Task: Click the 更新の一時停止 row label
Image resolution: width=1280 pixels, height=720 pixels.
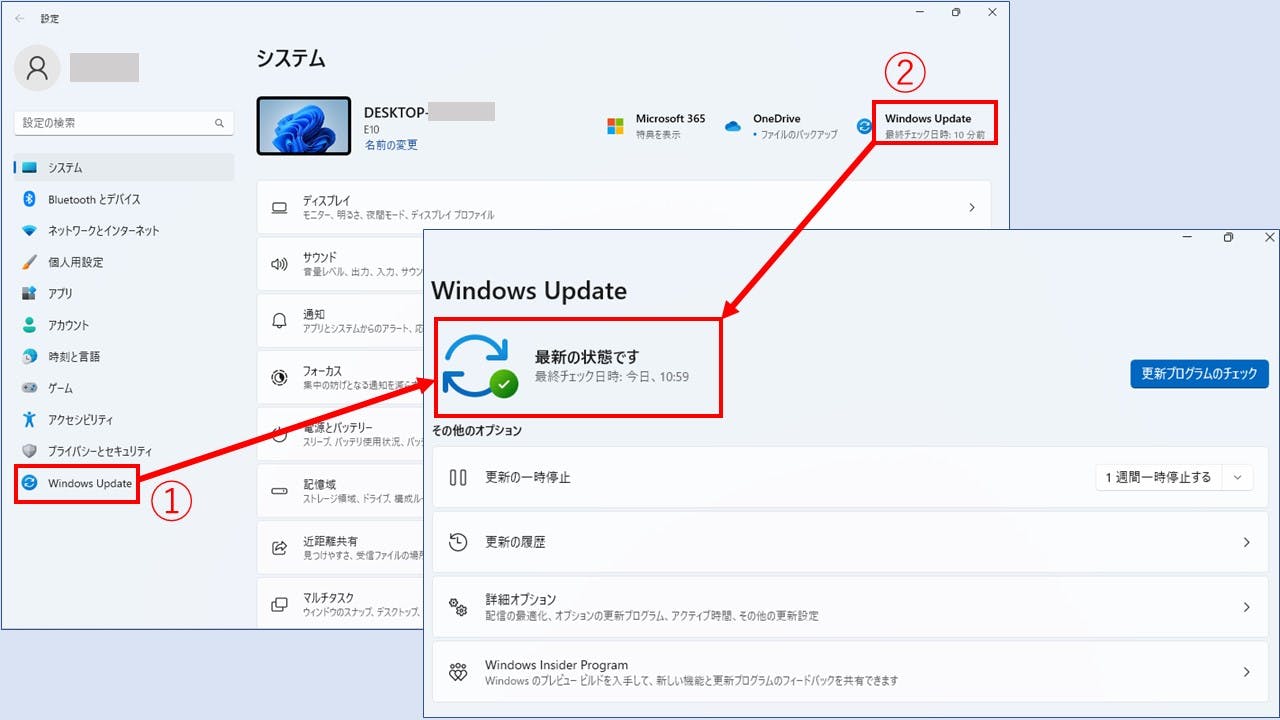Action: pos(528,478)
